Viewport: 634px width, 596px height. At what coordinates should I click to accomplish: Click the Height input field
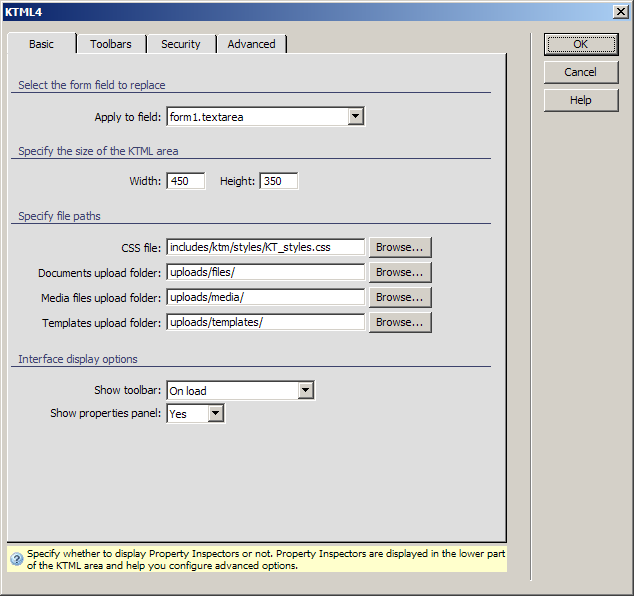[279, 181]
